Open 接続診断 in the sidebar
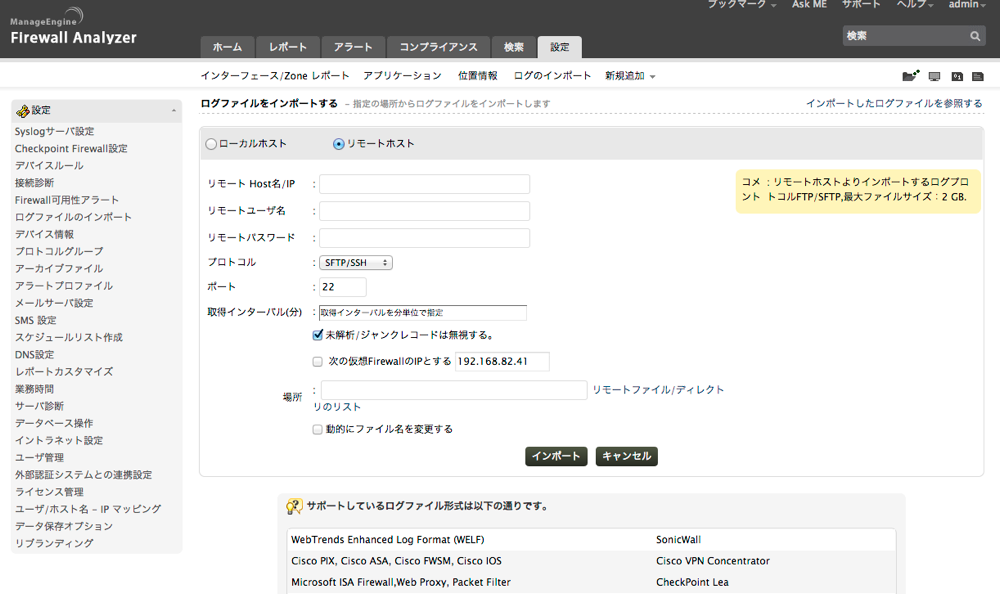This screenshot has height=594, width=1000. (x=34, y=183)
